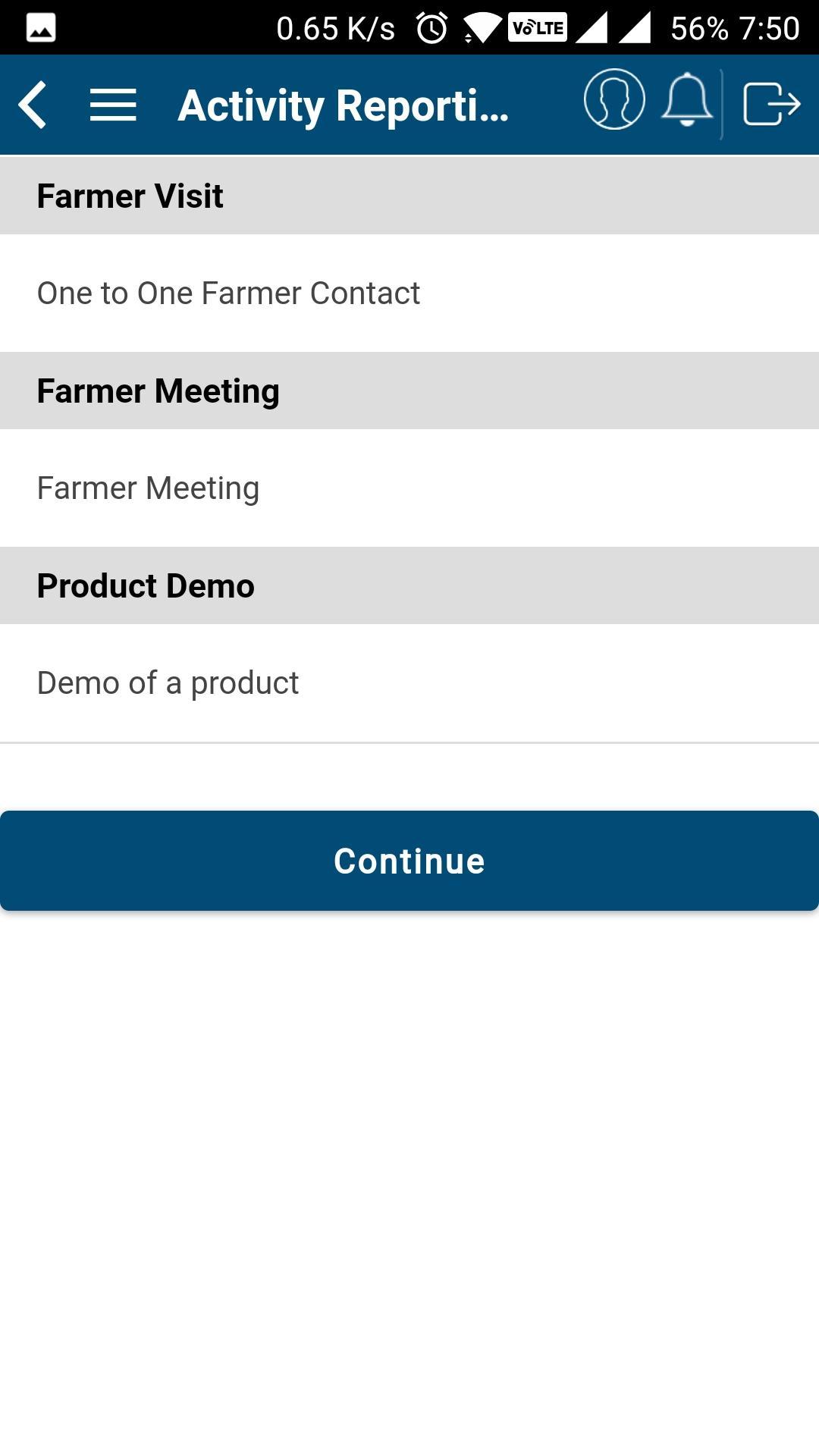This screenshot has width=819, height=1456.
Task: Tap the alarm clock status icon
Action: (x=432, y=29)
